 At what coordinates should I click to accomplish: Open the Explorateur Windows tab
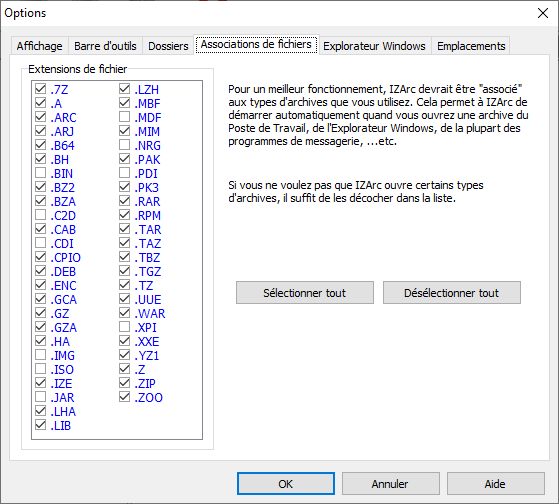coord(374,46)
